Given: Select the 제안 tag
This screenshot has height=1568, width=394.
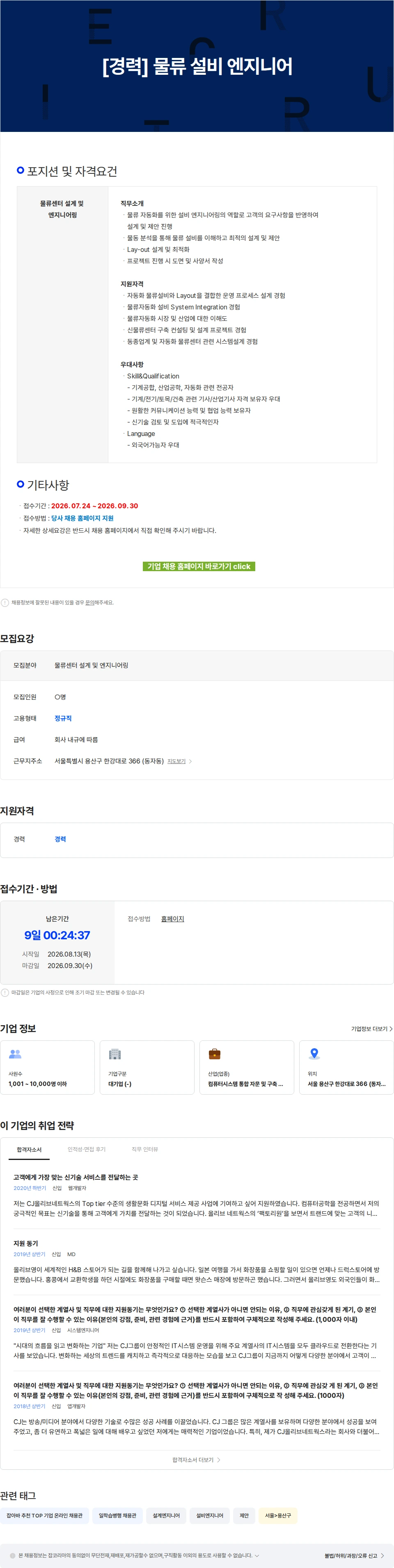Looking at the screenshot, I should coord(245,1516).
